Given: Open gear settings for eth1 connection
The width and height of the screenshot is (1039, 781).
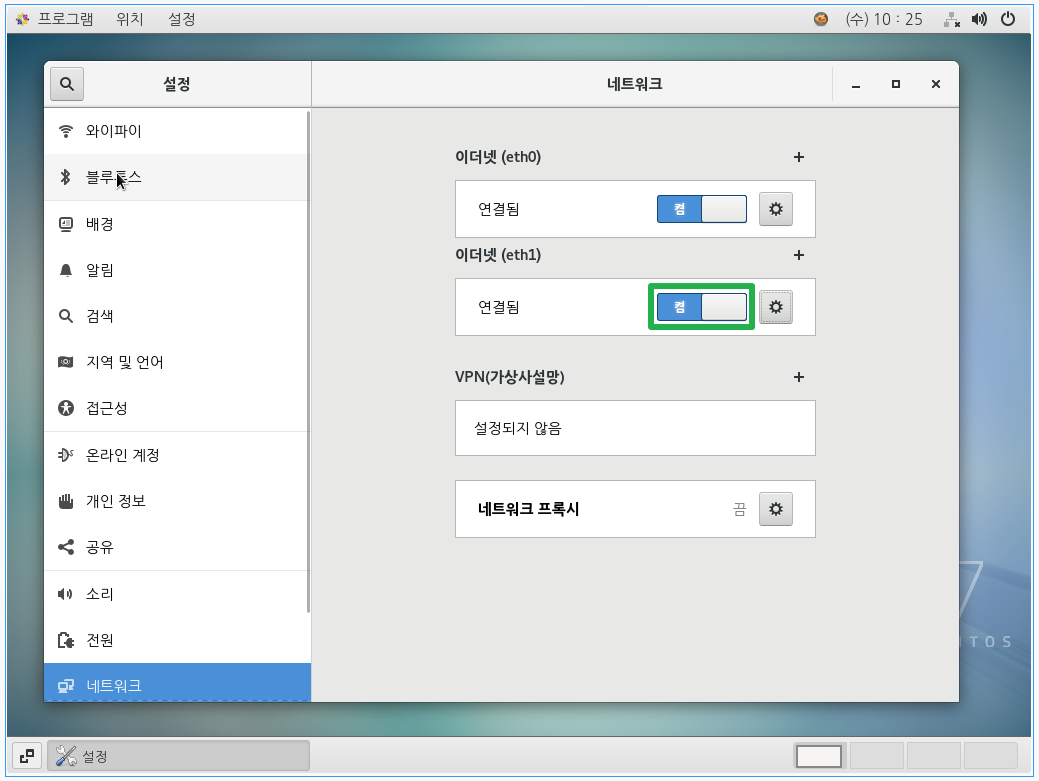Looking at the screenshot, I should (775, 307).
